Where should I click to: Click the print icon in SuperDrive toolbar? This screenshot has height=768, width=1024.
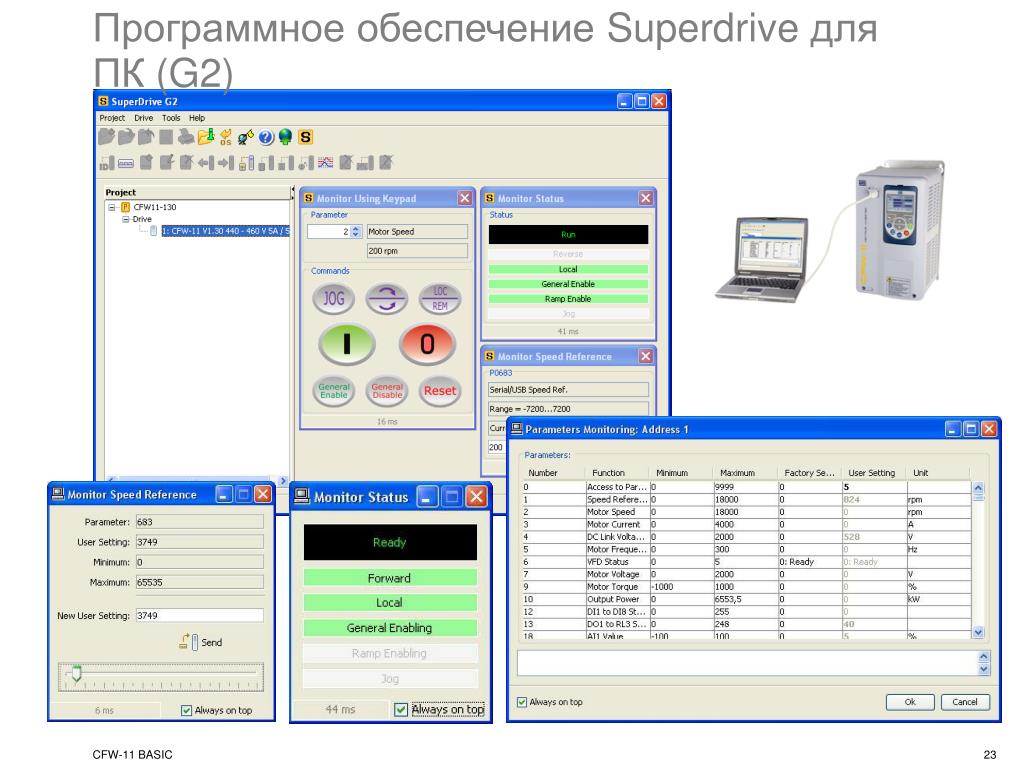pyautogui.click(x=185, y=137)
